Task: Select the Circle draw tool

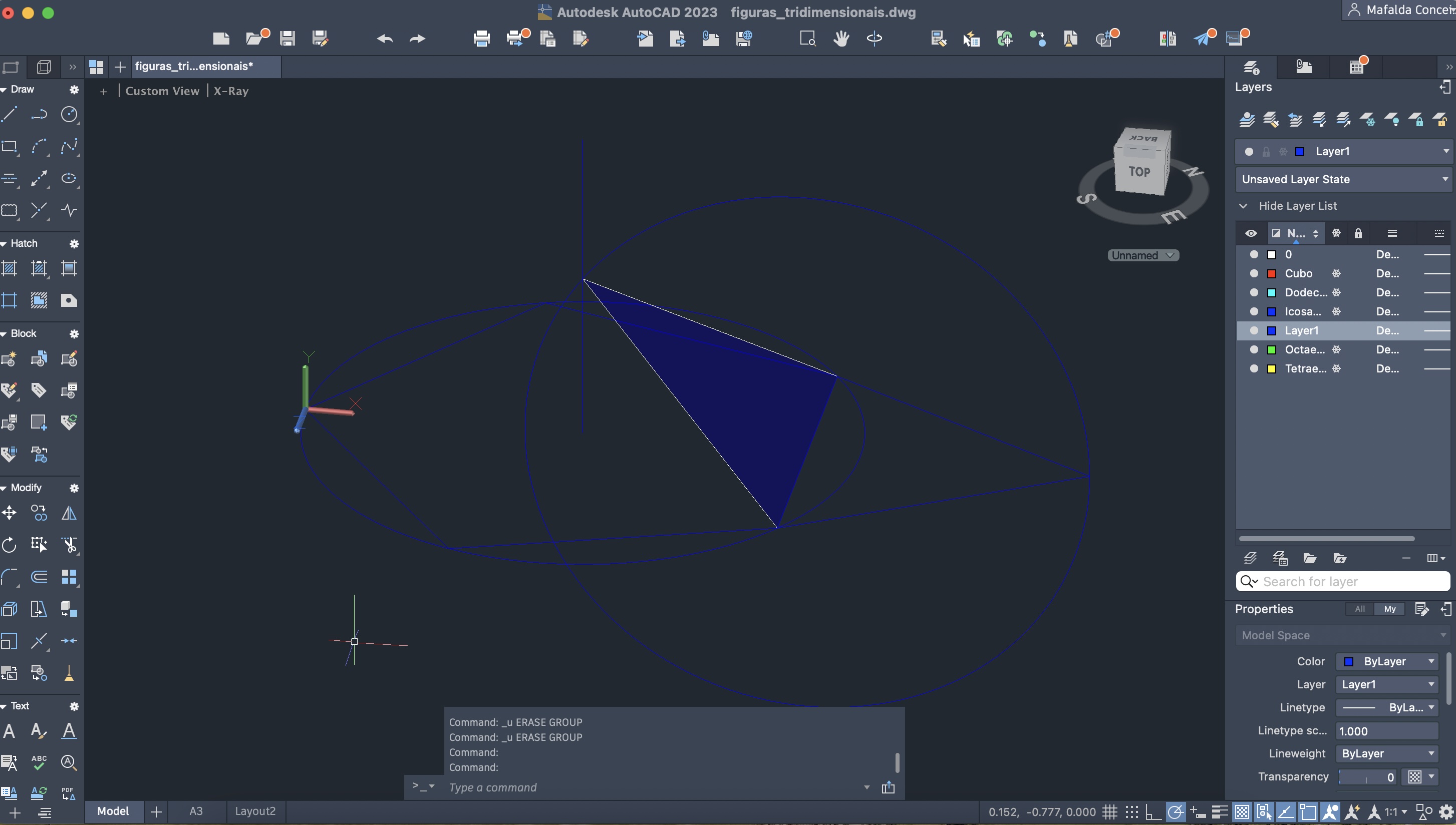Action: [69, 115]
